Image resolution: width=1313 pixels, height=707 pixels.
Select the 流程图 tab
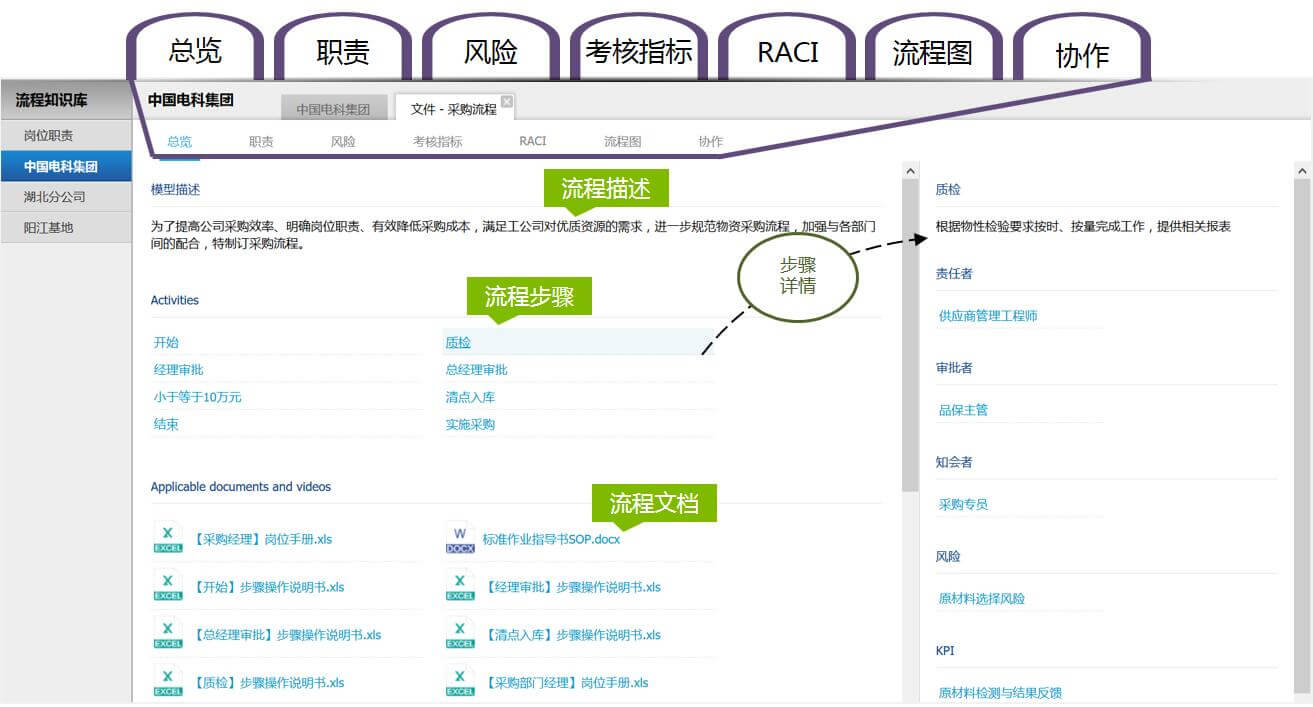click(622, 142)
